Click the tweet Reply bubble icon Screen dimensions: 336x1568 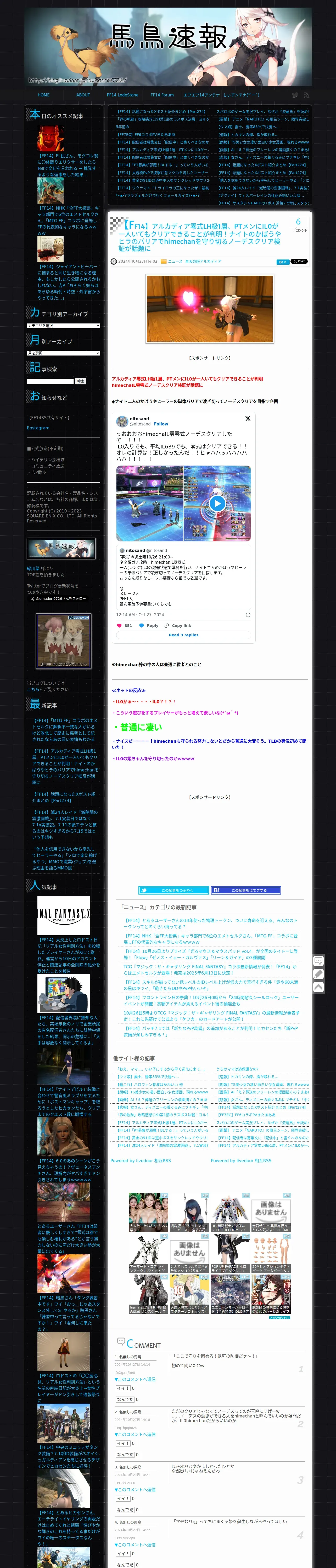(x=142, y=625)
